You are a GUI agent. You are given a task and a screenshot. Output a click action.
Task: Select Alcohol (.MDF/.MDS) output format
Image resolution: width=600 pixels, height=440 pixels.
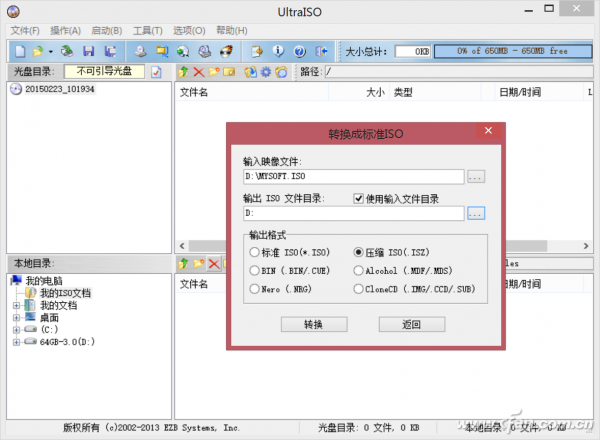click(358, 271)
